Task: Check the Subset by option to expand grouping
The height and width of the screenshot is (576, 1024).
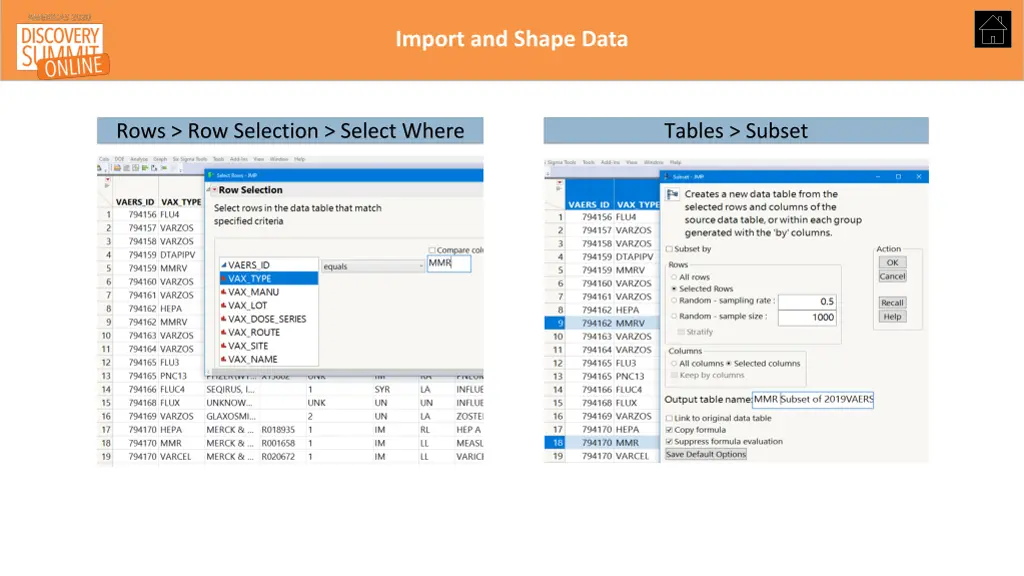Action: pos(669,249)
